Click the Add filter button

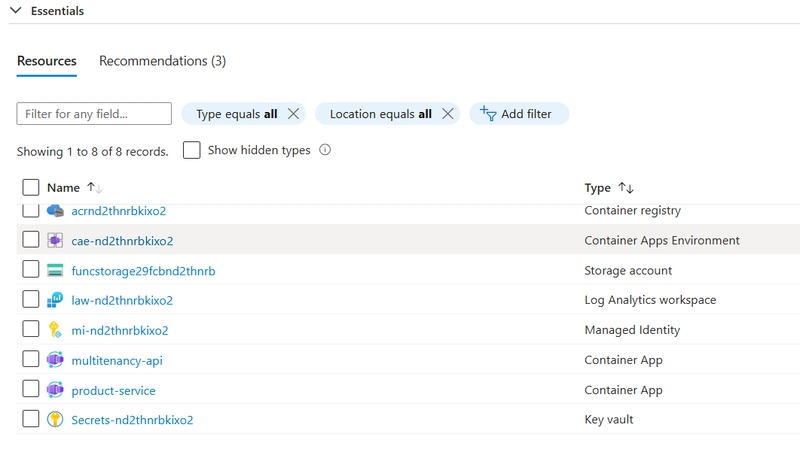[x=519, y=113]
